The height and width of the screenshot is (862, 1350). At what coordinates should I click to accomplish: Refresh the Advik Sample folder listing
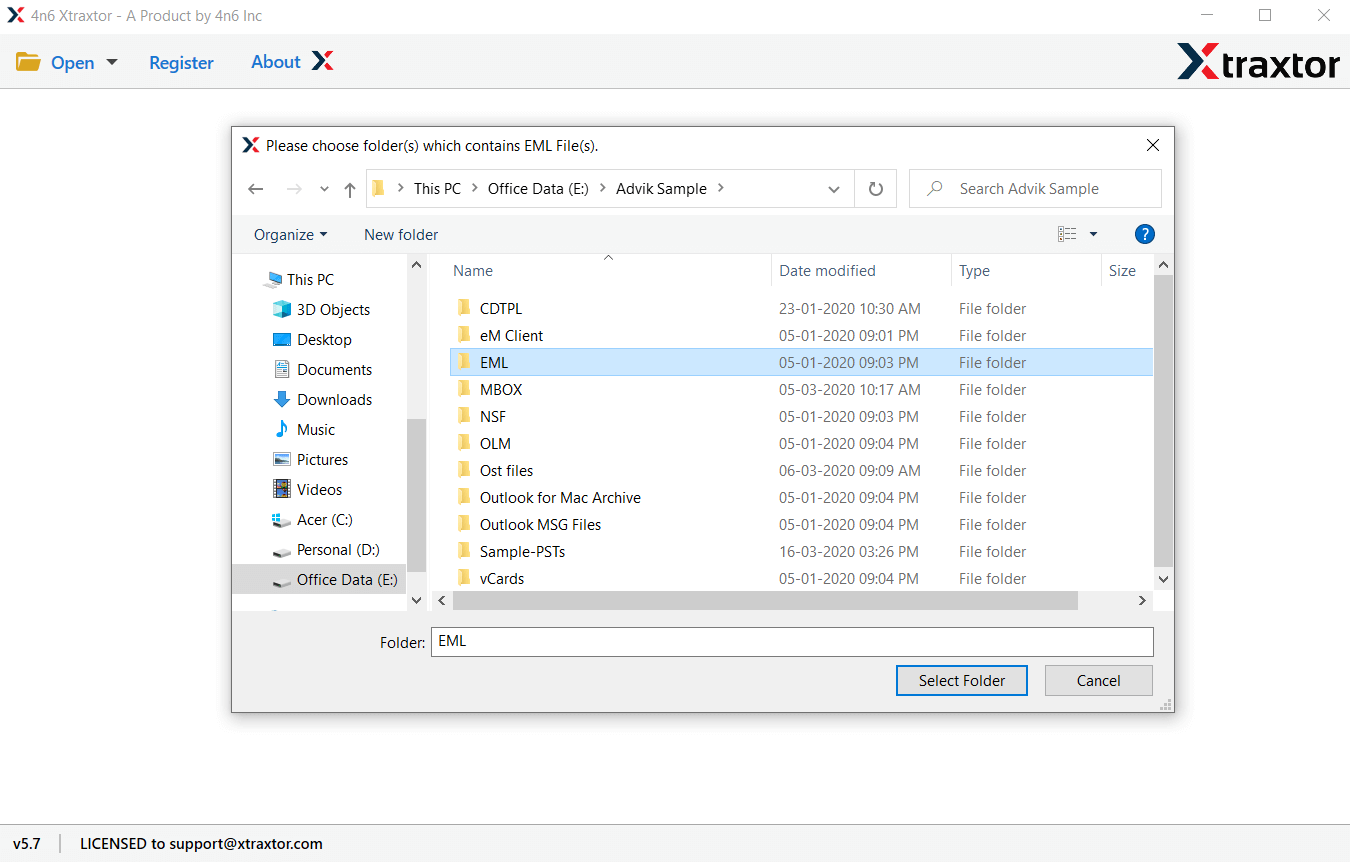876,189
